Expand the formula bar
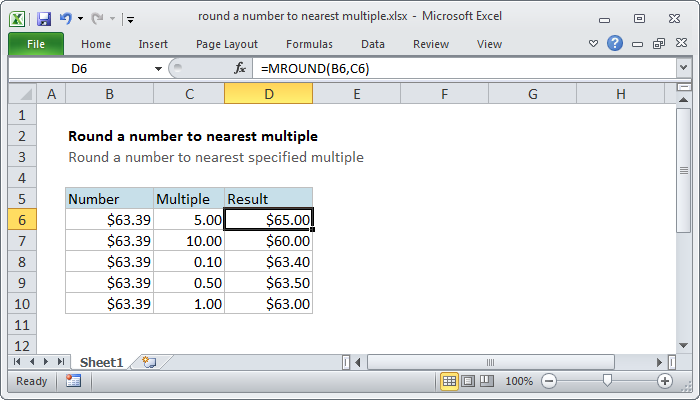Viewport: 700px width, 400px height. [x=683, y=68]
